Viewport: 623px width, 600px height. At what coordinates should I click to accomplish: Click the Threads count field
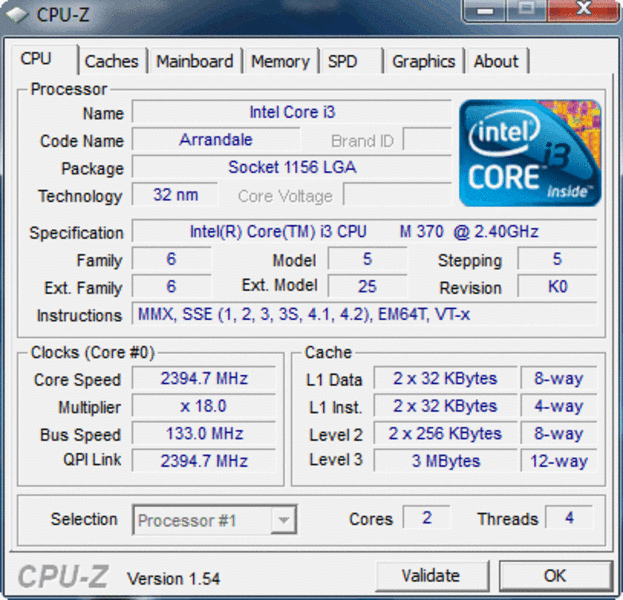coord(569,517)
